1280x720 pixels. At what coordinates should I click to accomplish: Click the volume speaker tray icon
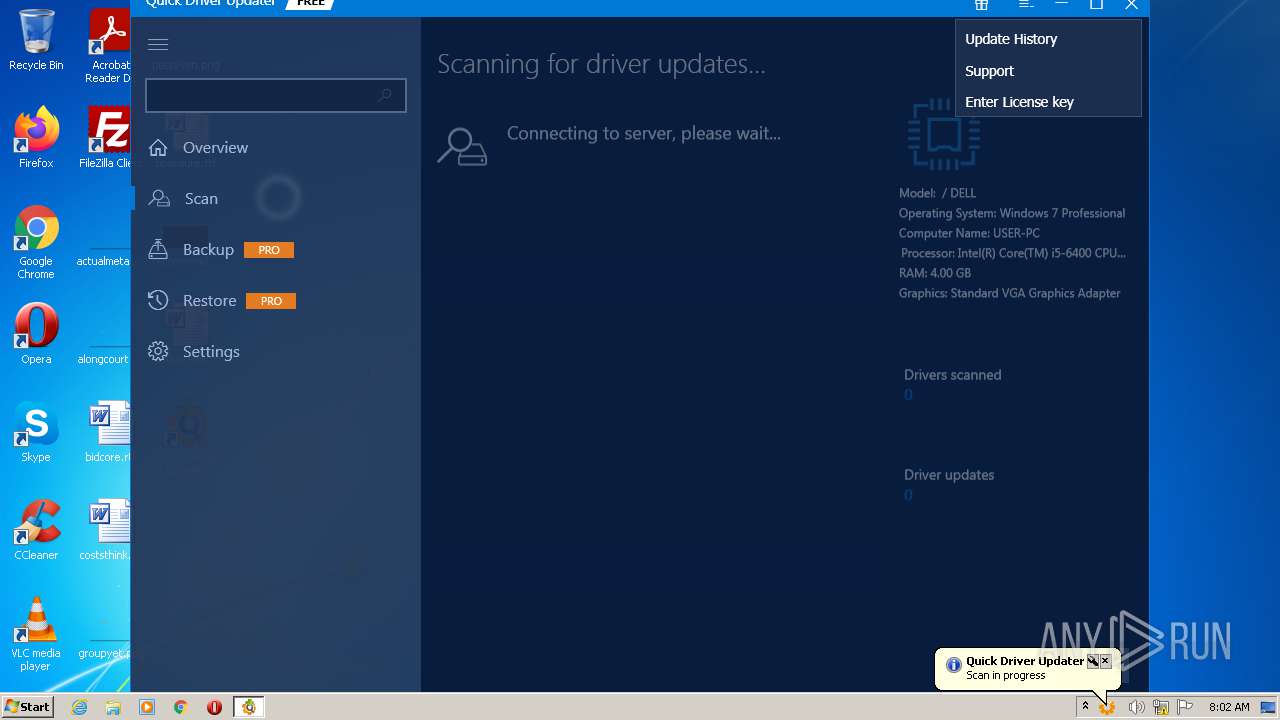point(1136,707)
